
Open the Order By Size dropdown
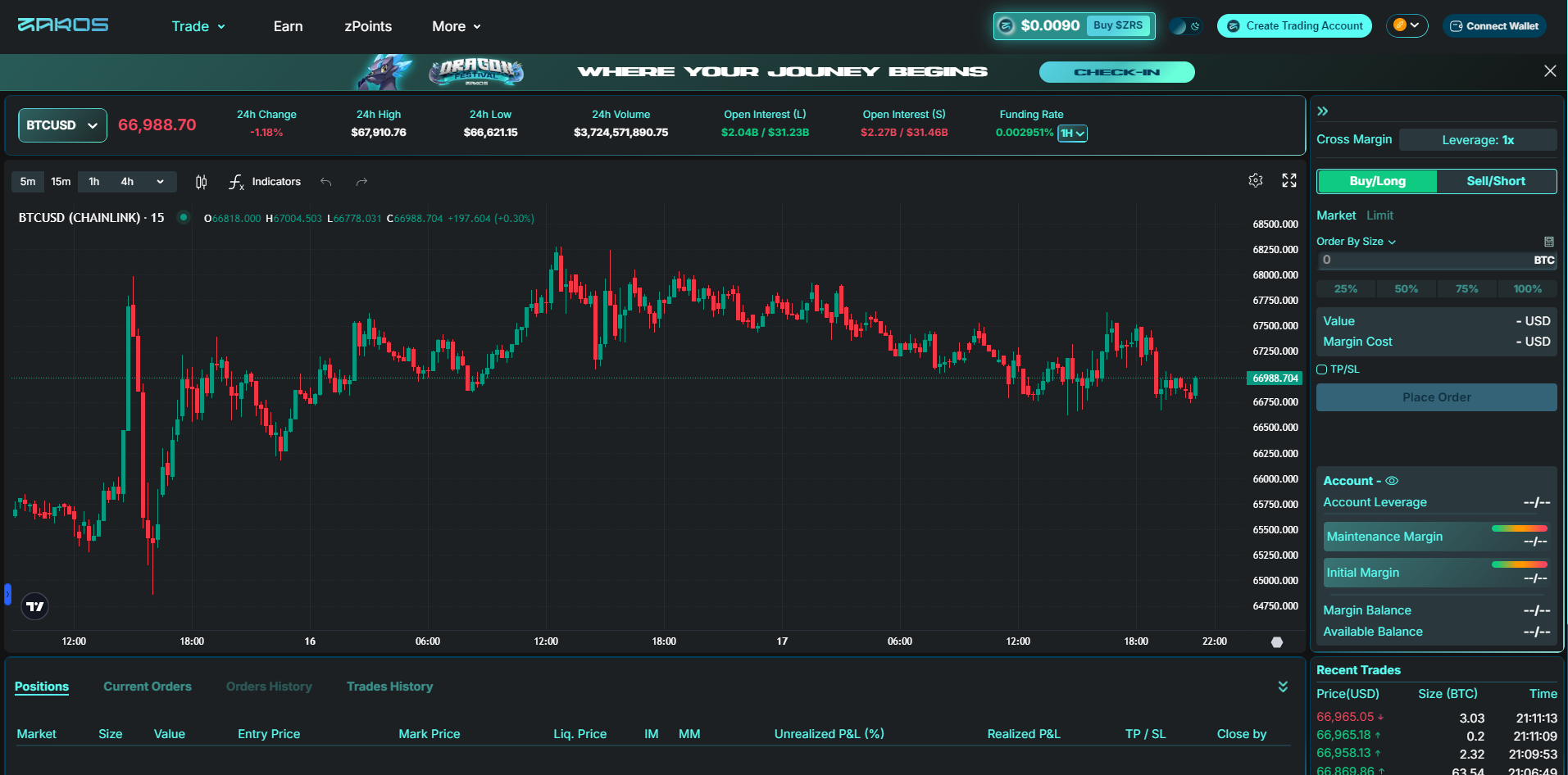point(1356,242)
